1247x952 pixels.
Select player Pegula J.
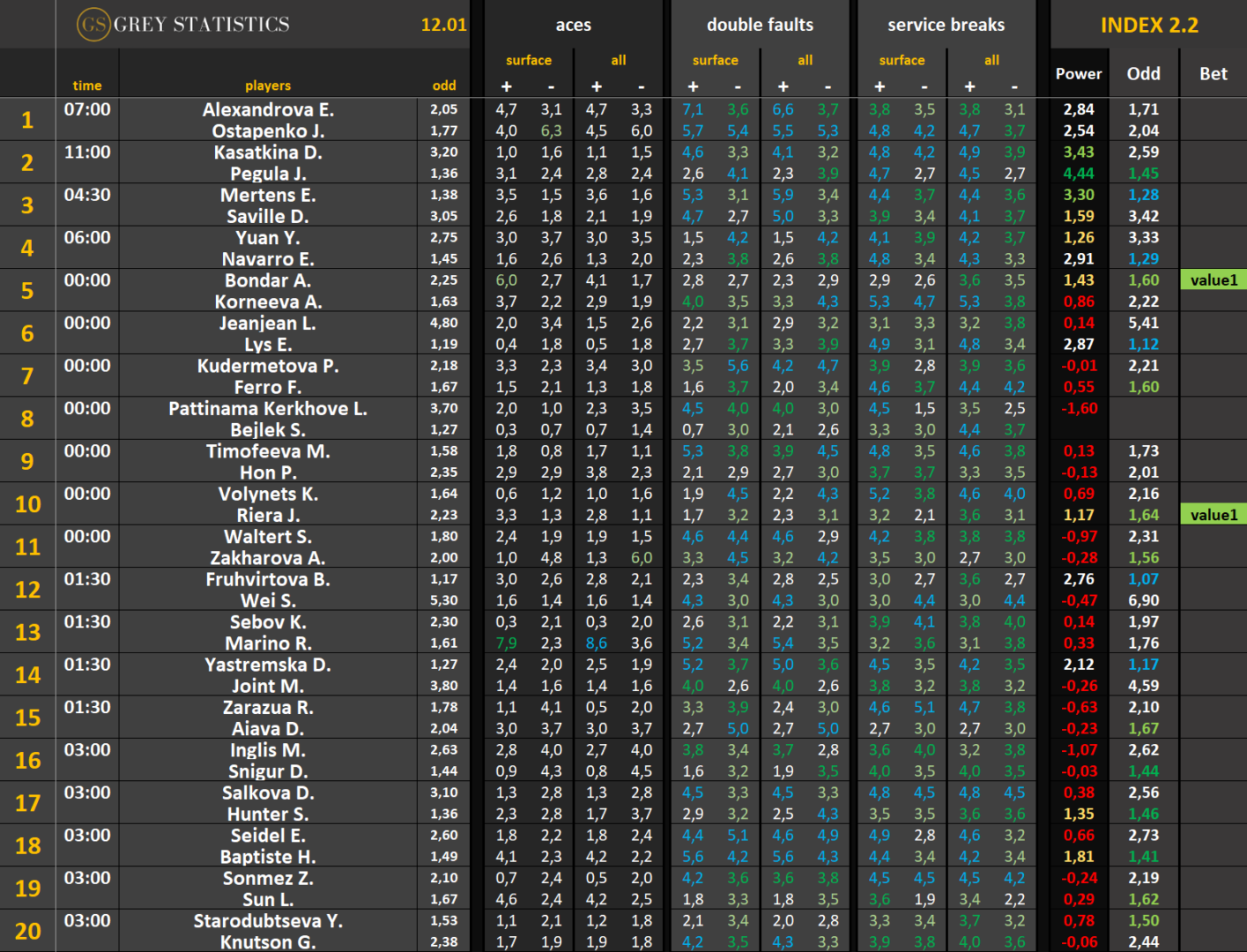(x=268, y=174)
